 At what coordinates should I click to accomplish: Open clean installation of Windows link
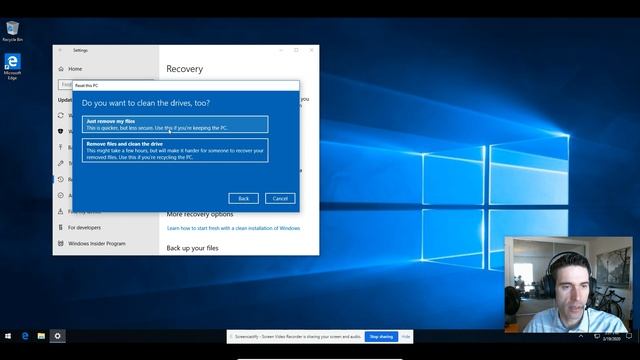(233, 228)
